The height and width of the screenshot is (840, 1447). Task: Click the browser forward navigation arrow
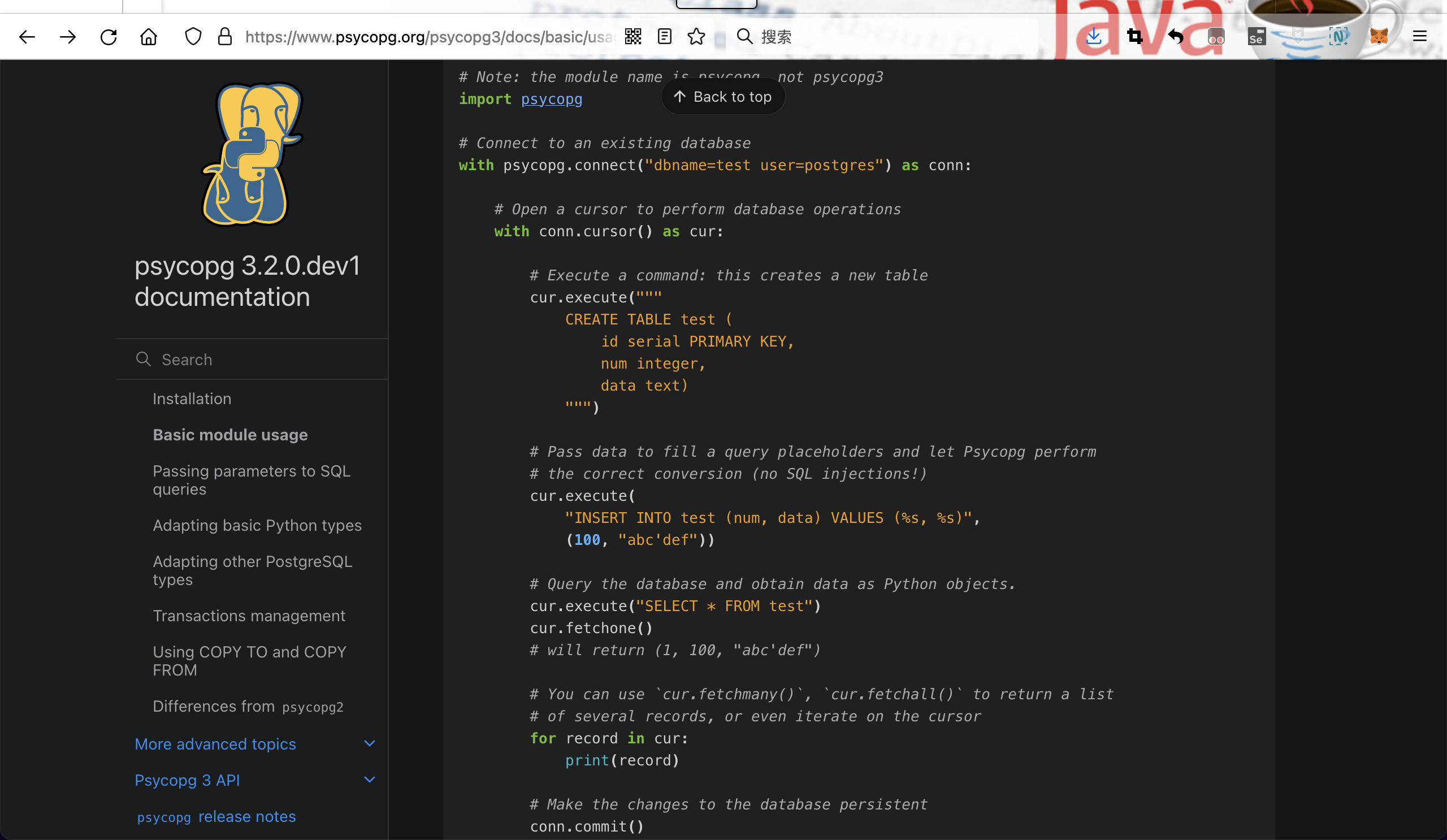pyautogui.click(x=67, y=37)
